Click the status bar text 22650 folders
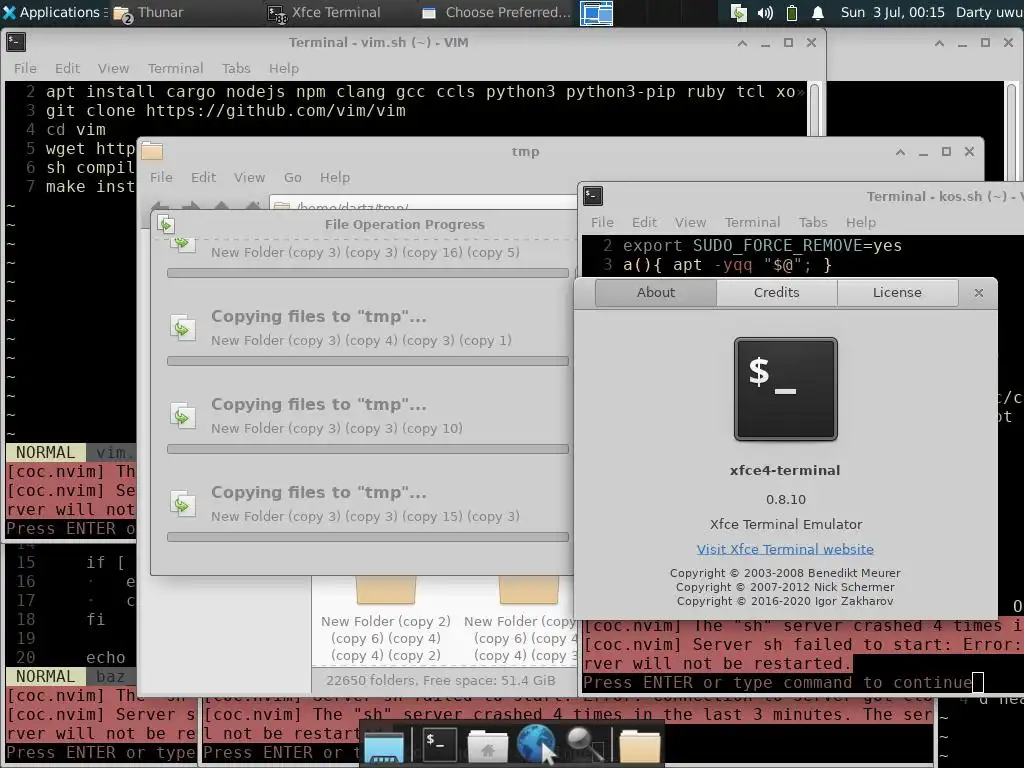This screenshot has width=1024, height=768. click(x=440, y=680)
